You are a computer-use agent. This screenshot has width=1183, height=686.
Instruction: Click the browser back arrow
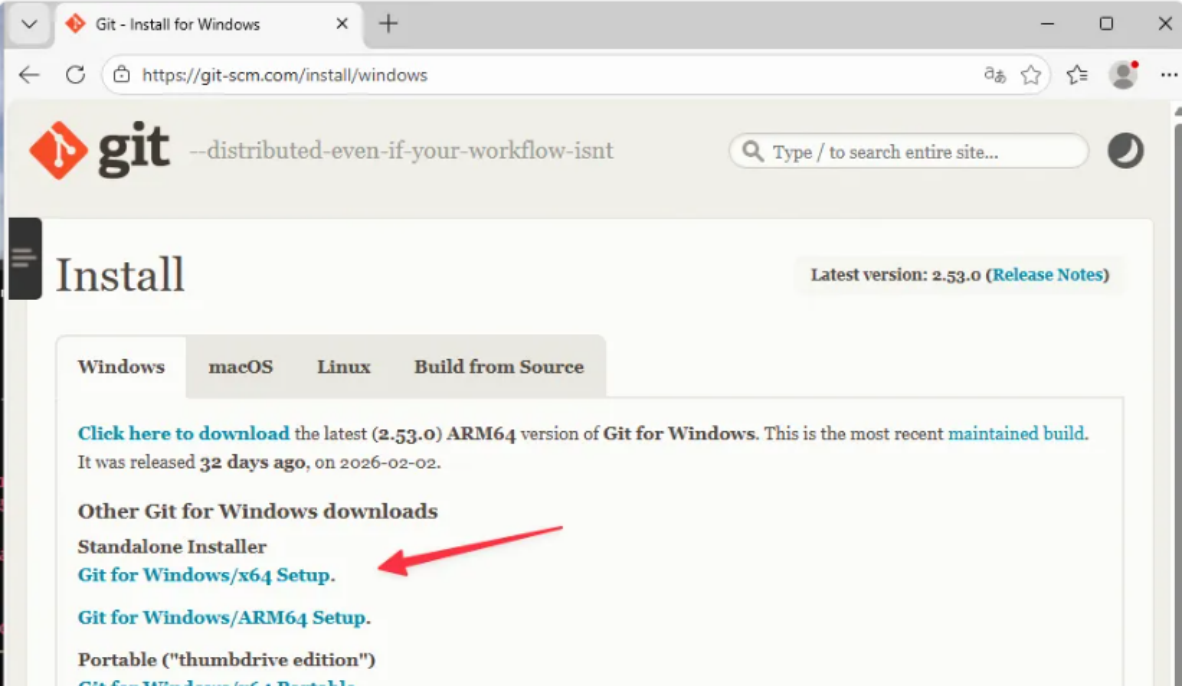(x=29, y=75)
